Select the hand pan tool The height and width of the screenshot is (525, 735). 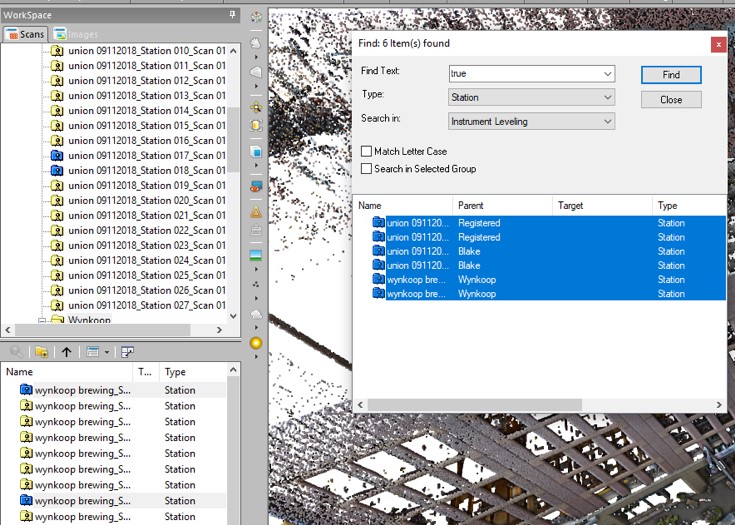(x=256, y=44)
